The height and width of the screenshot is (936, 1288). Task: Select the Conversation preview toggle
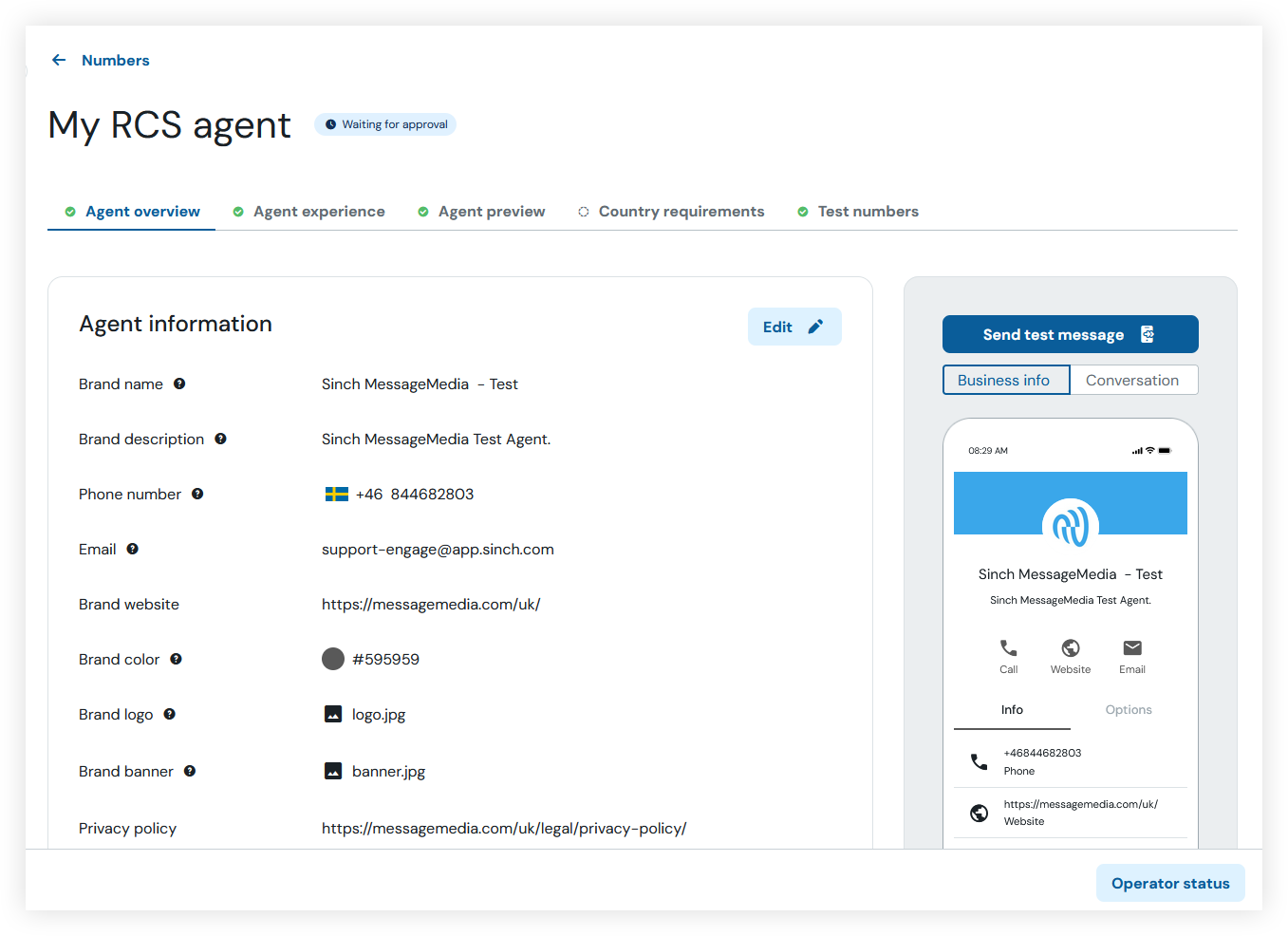pyautogui.click(x=1133, y=380)
